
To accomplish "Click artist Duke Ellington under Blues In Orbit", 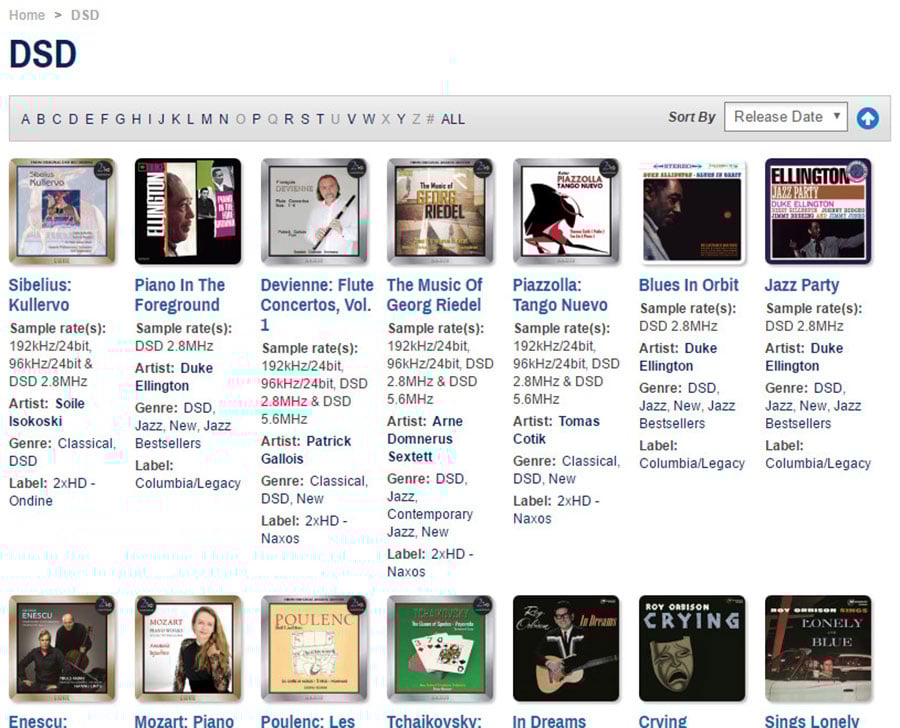I will pos(678,357).
